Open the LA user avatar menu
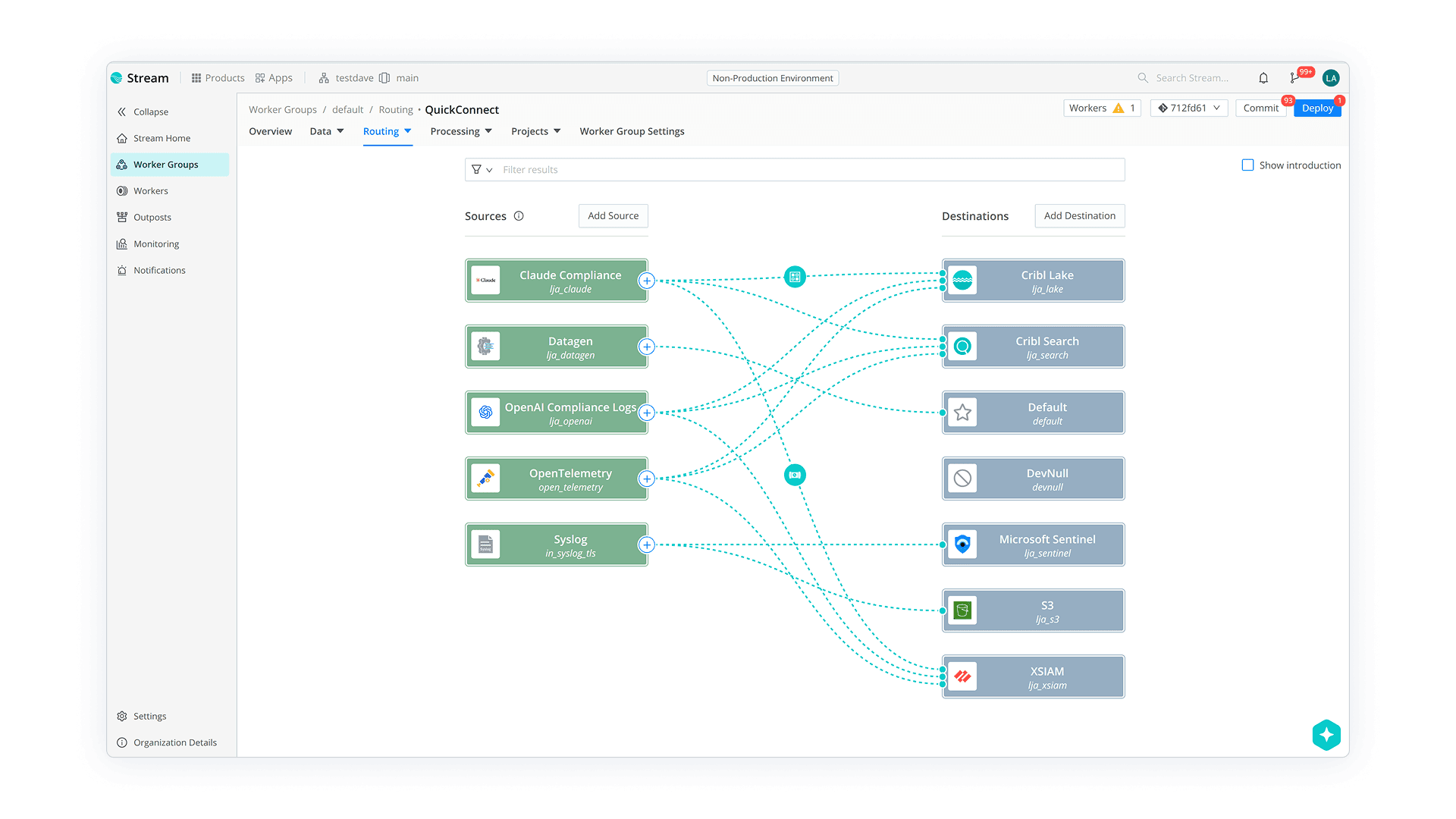This screenshot has height=819, width=1456. click(x=1331, y=78)
